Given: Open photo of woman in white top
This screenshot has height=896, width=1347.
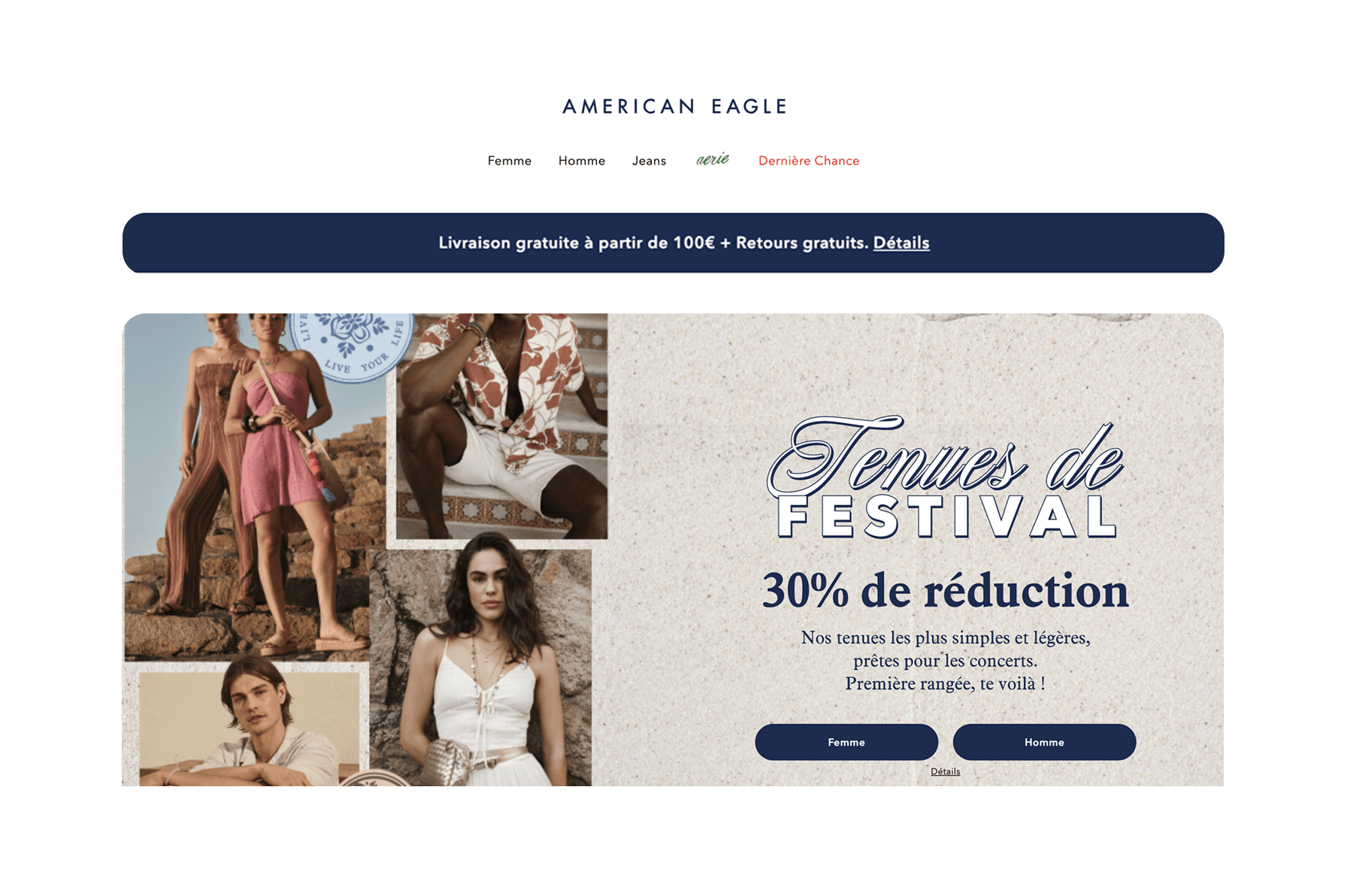Looking at the screenshot, I should click(480, 667).
